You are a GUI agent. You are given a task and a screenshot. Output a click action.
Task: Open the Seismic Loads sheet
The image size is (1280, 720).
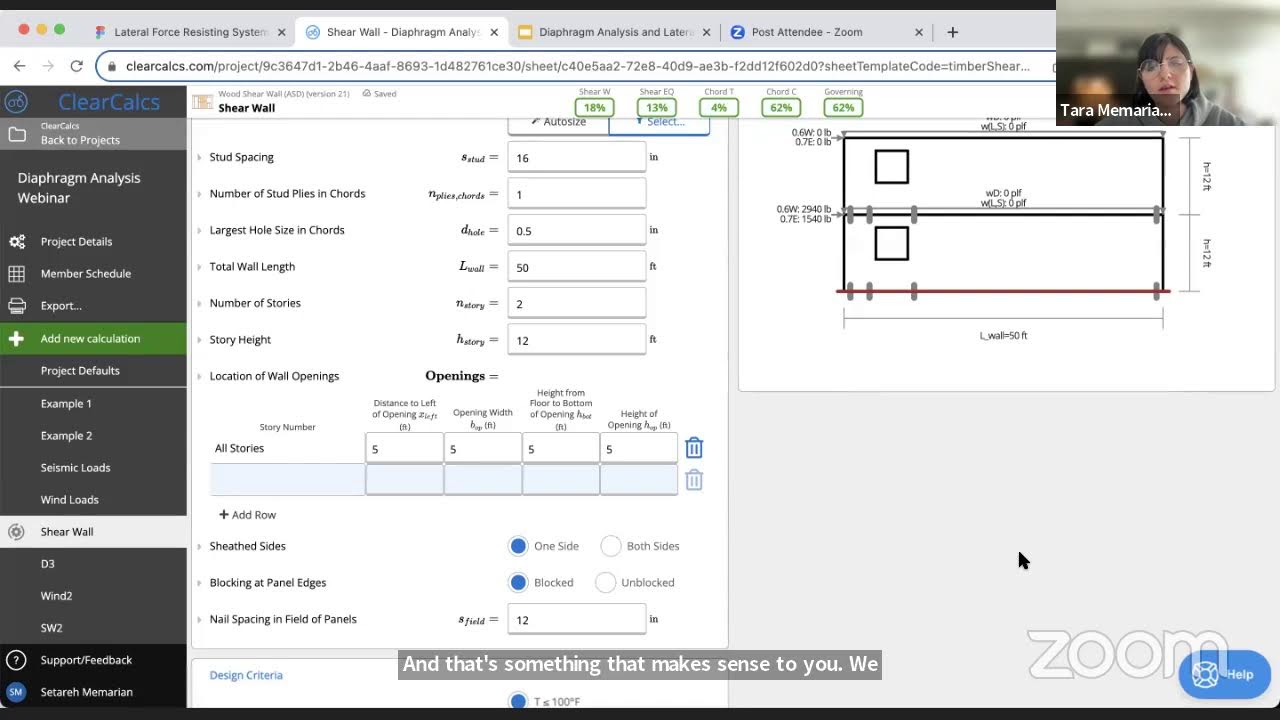coord(75,468)
